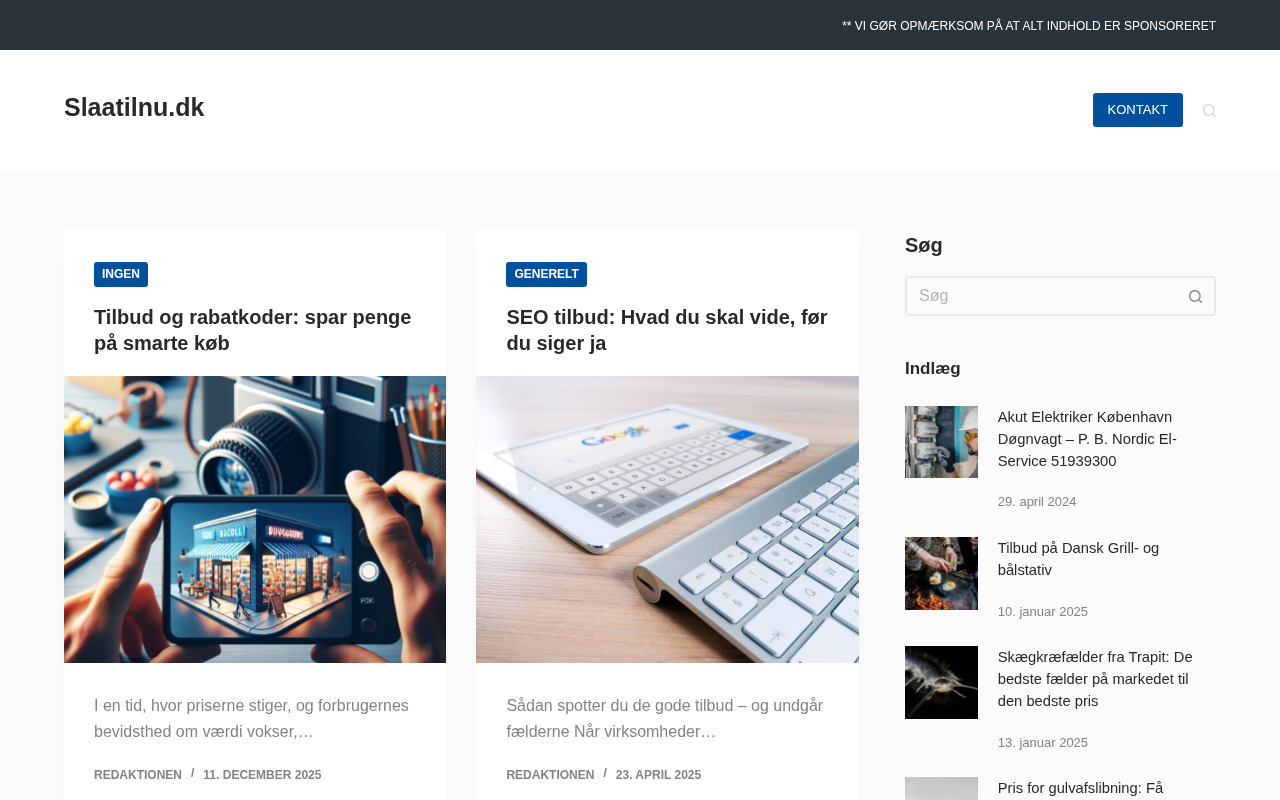Viewport: 1280px width, 800px height.
Task: Select the INGEN category tag
Action: pyautogui.click(x=121, y=274)
